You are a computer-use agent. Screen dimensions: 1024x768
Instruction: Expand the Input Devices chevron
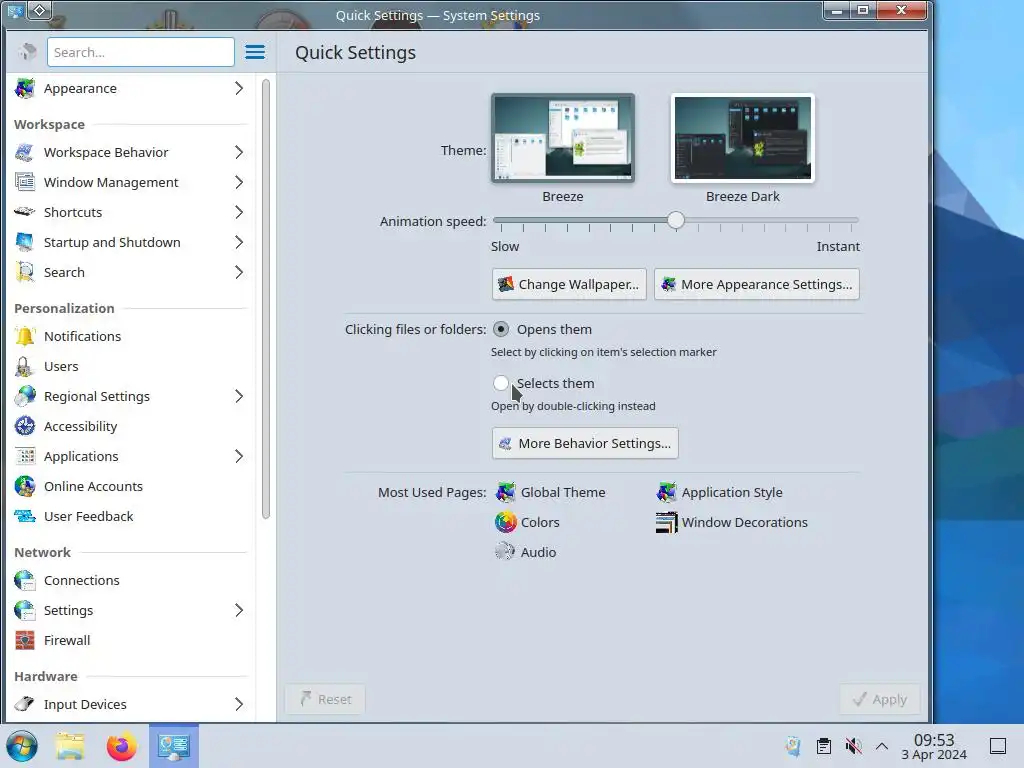point(239,705)
